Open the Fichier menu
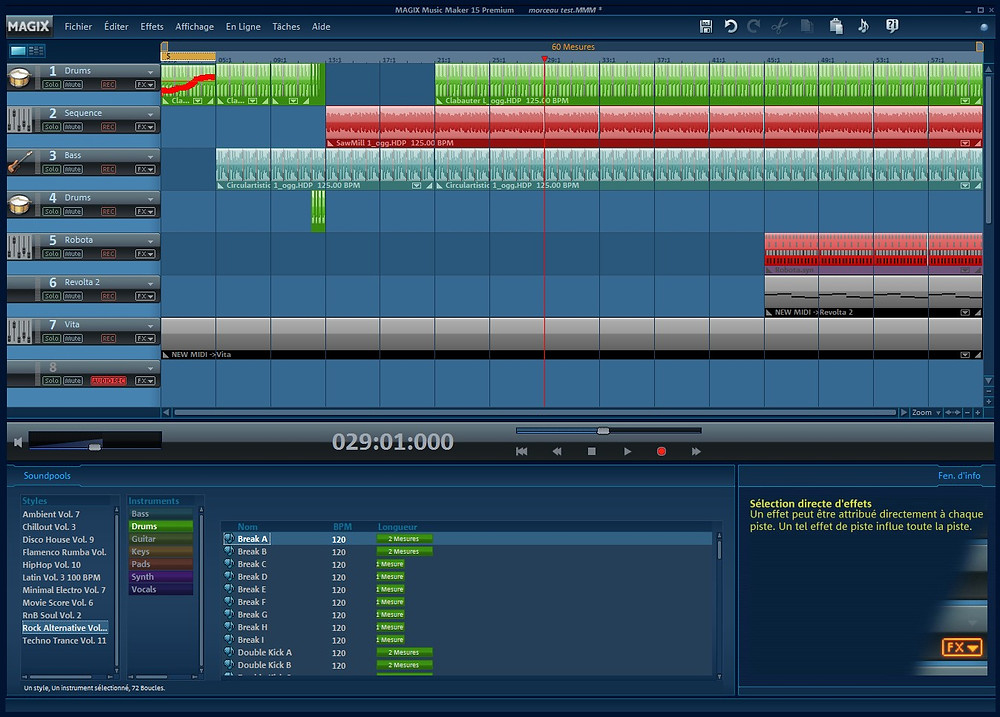The image size is (1000, 717). [78, 27]
